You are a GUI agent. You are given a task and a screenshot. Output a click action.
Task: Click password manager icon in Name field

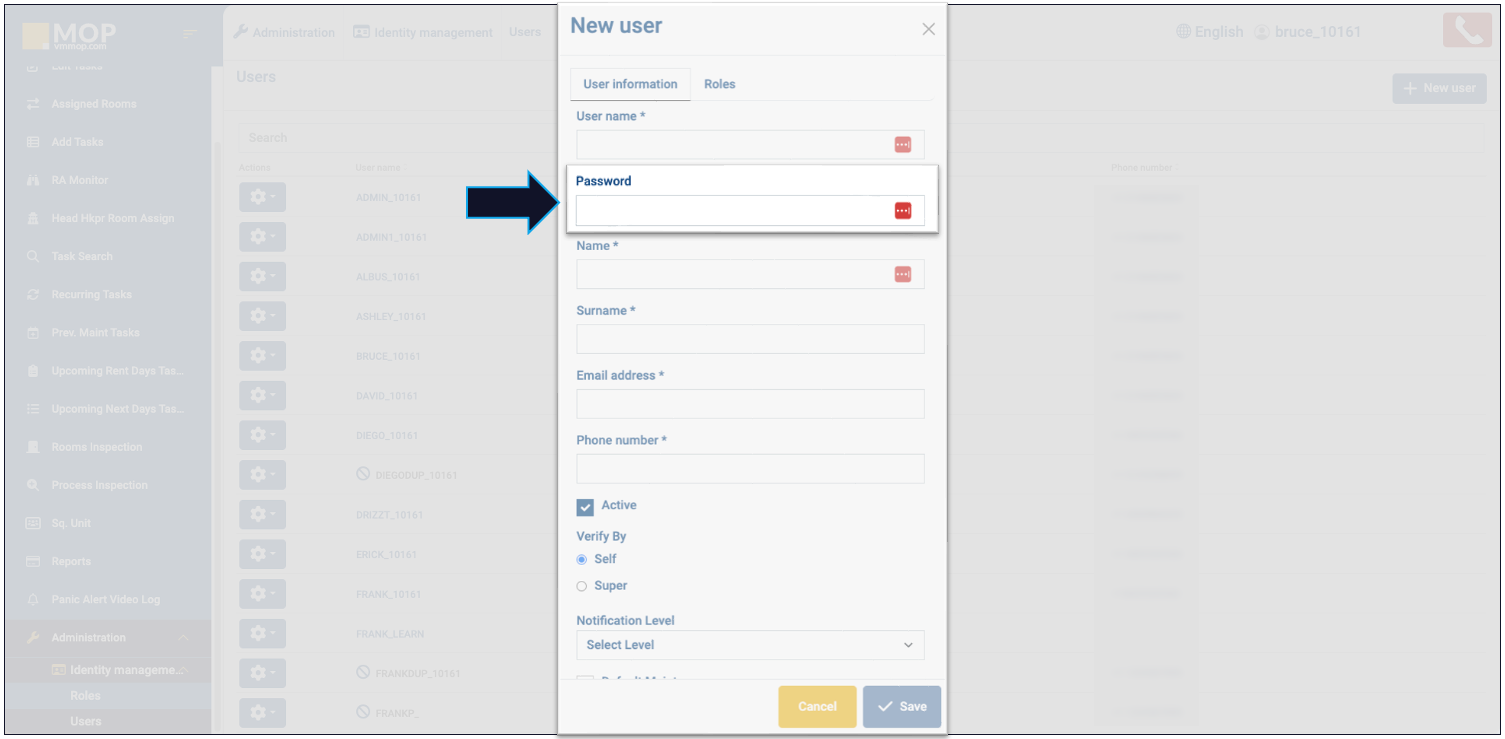pyautogui.click(x=902, y=275)
